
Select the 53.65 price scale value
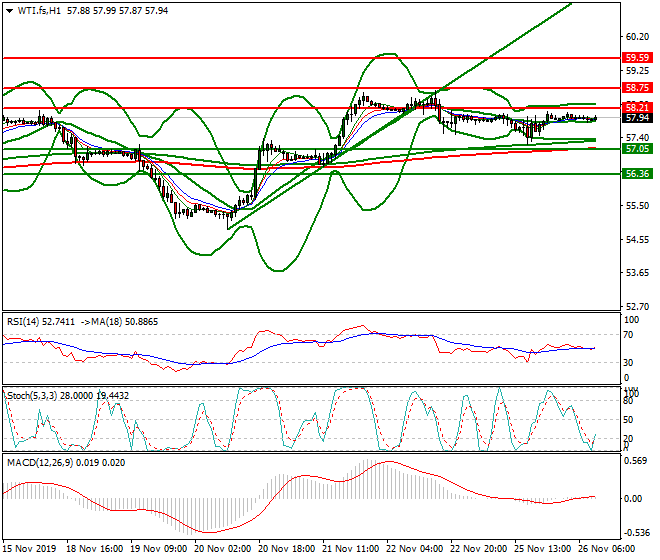(637, 273)
